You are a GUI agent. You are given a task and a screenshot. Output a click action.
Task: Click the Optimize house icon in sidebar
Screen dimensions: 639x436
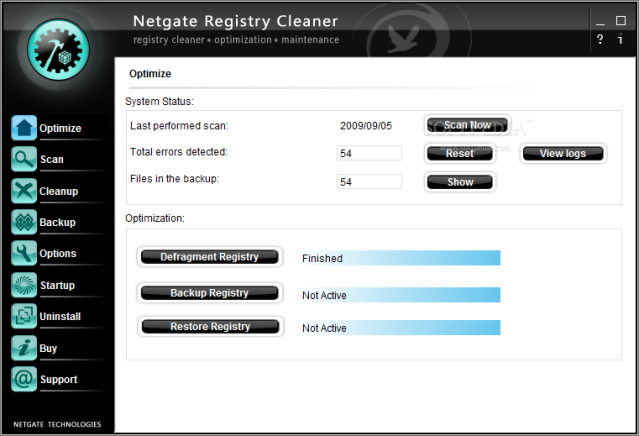point(24,128)
